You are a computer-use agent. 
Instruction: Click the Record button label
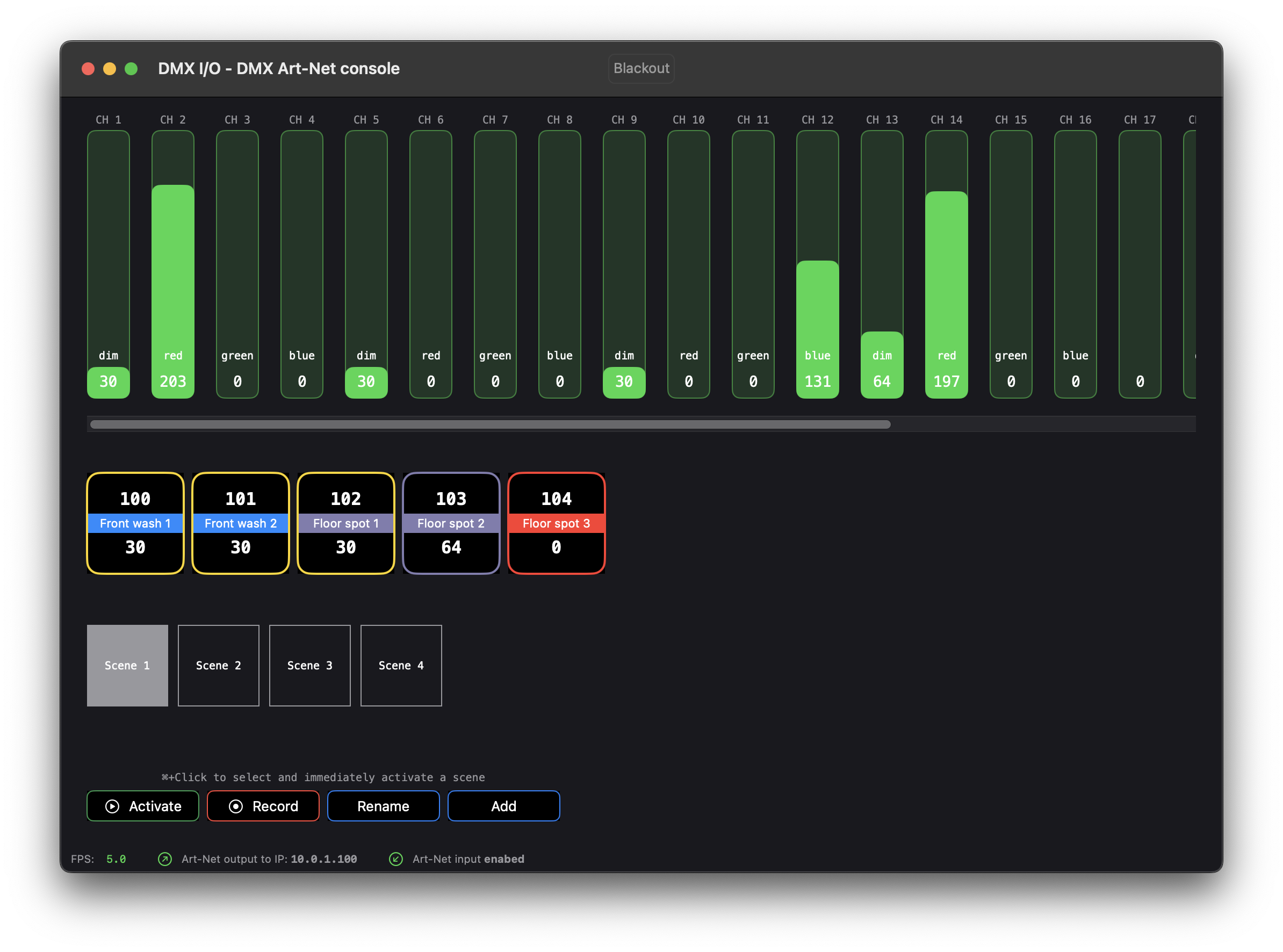(276, 806)
